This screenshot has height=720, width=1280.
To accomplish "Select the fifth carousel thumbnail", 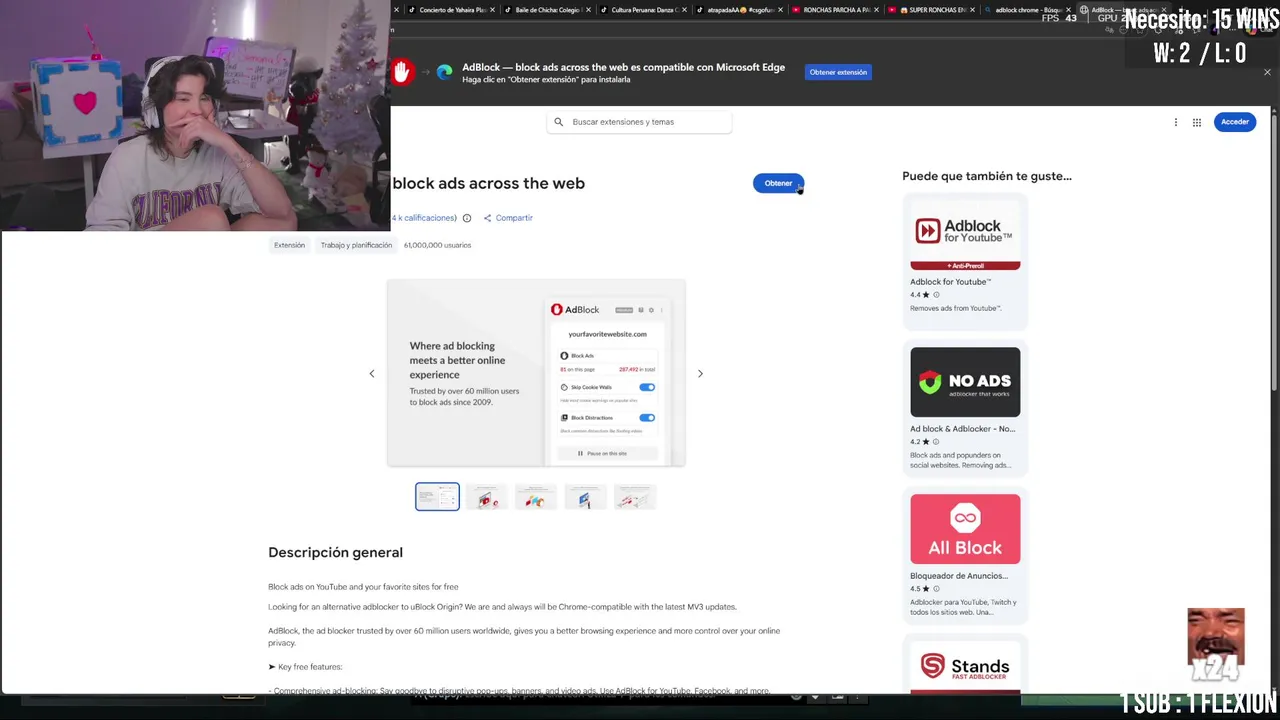I will (x=635, y=497).
